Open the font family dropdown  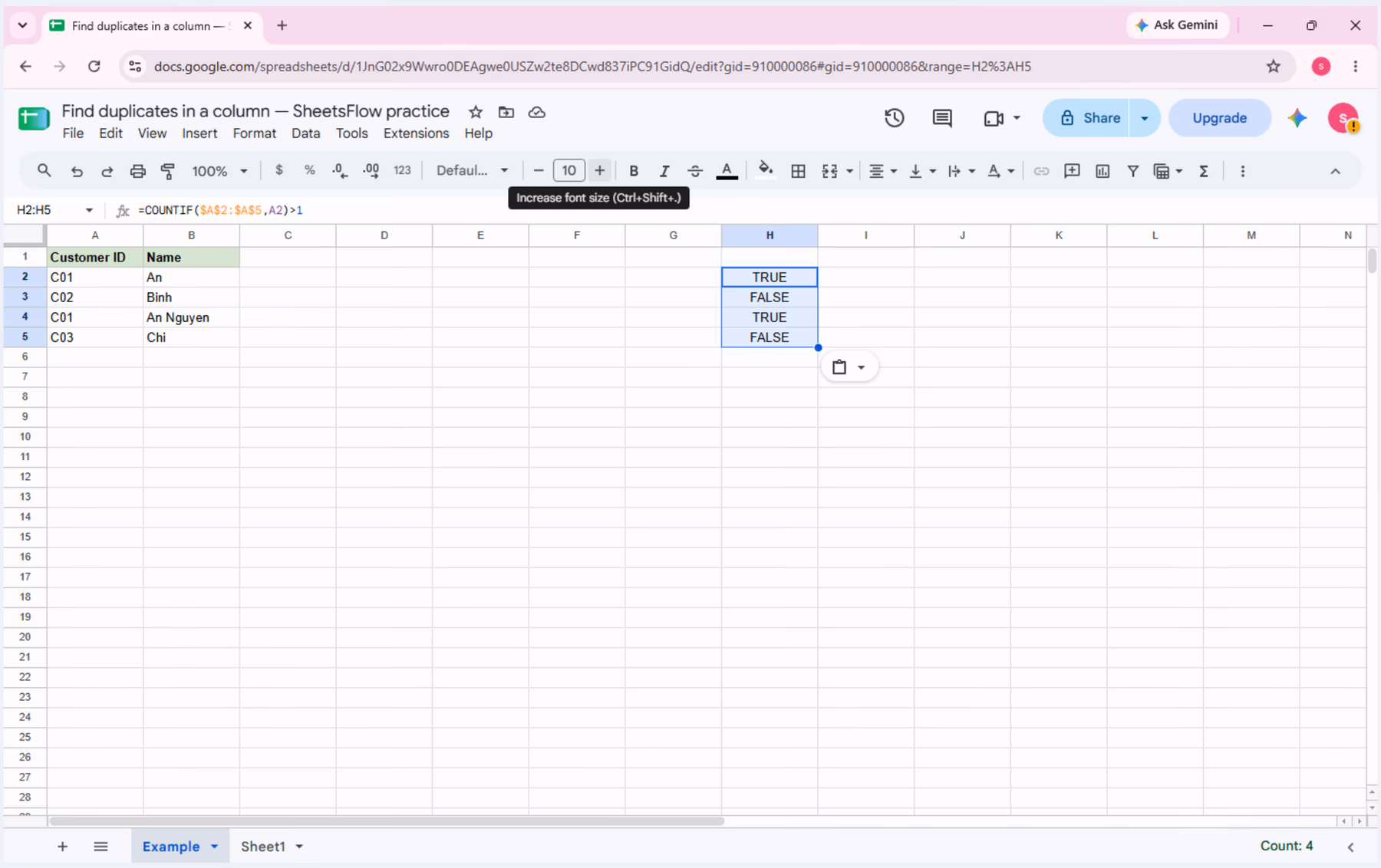point(472,170)
